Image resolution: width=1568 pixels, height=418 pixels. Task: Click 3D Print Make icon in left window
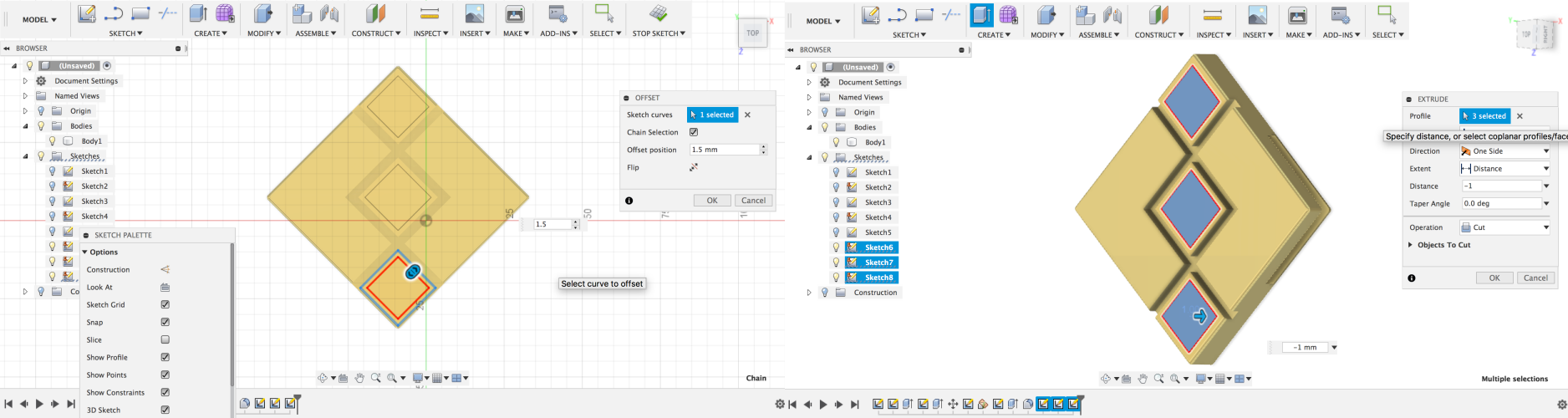coord(515,13)
